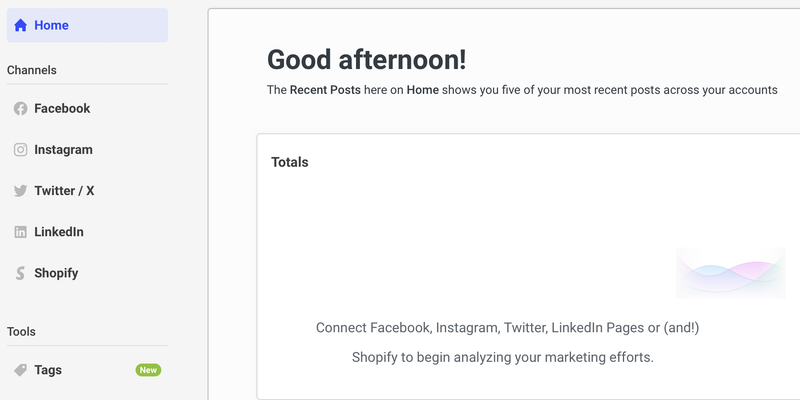Click the Tools section heading

[21, 331]
